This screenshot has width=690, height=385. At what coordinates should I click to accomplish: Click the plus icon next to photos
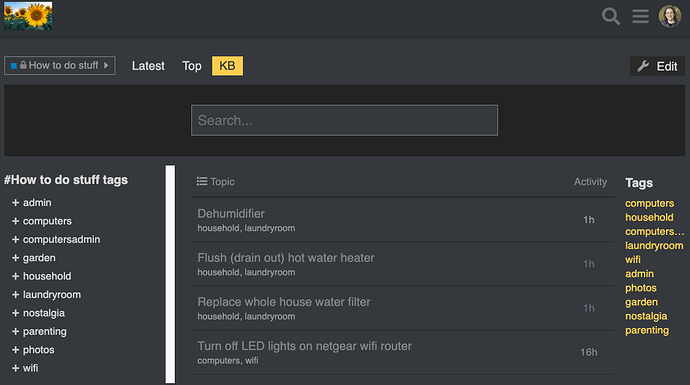[x=15, y=350]
